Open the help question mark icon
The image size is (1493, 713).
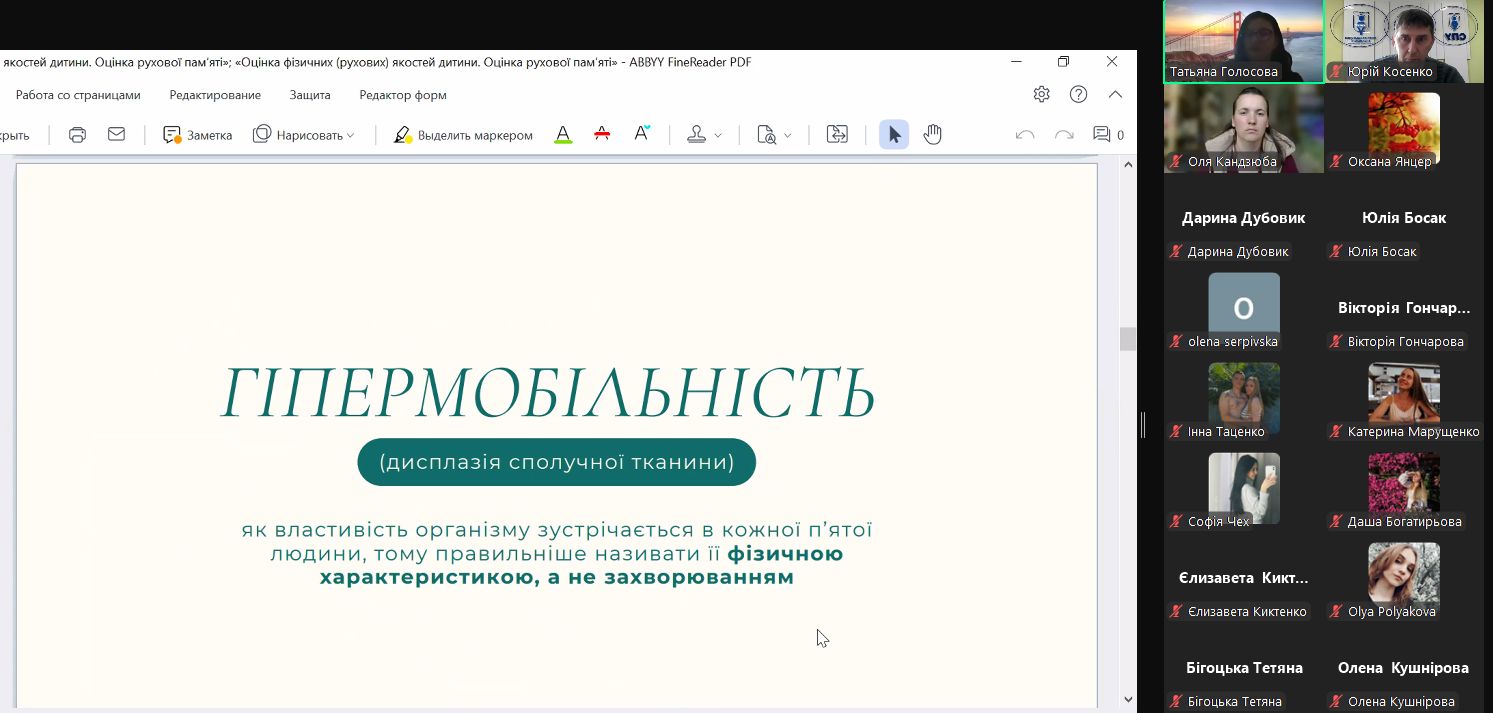coord(1078,95)
